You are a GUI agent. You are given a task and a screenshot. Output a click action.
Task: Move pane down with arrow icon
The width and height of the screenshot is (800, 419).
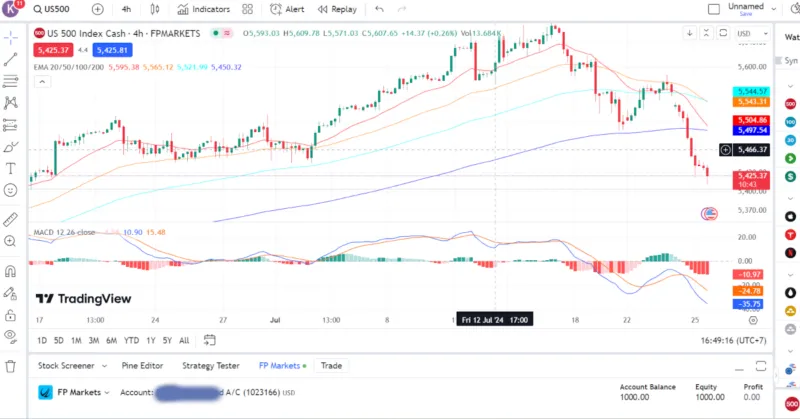(x=689, y=33)
